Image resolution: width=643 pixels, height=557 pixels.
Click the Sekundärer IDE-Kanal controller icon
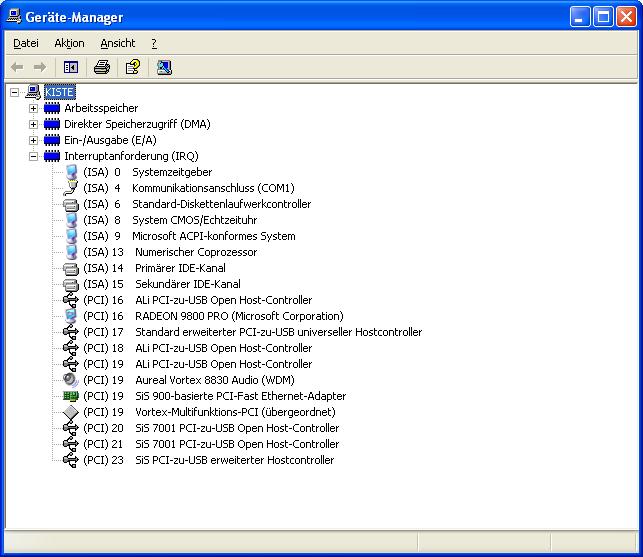tap(71, 284)
